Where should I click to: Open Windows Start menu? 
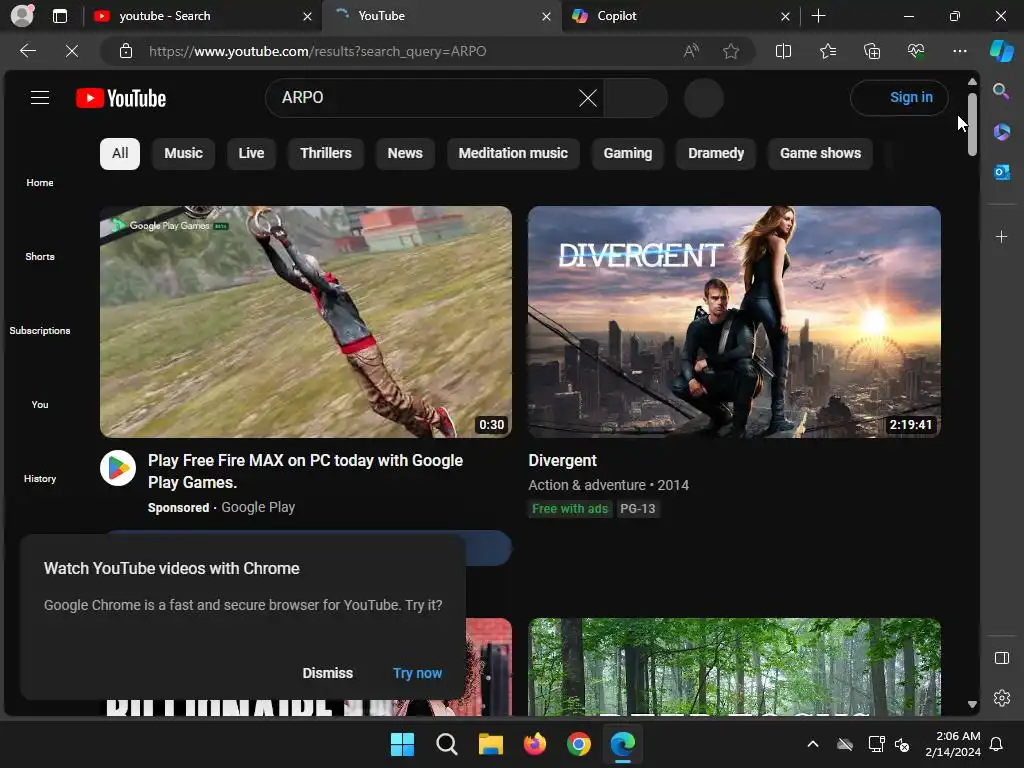[x=402, y=744]
